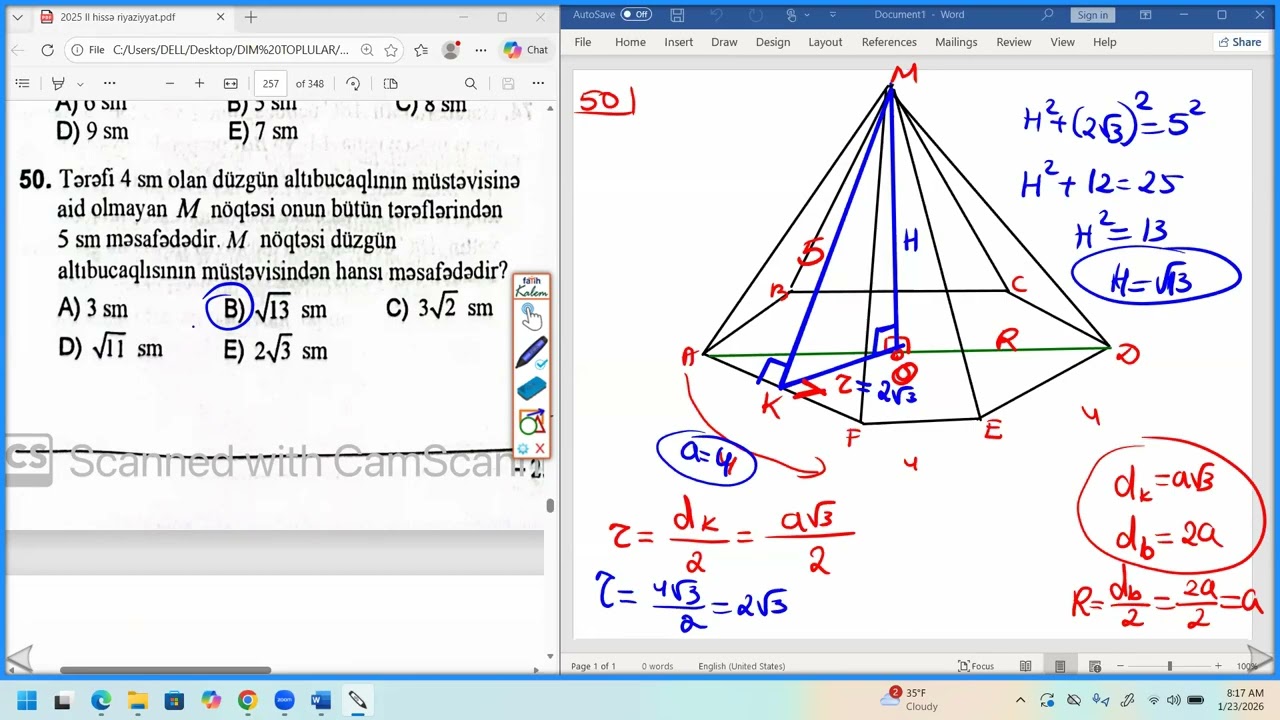The image size is (1280, 720).
Task: Close the Fatih Kalem floating toolbar
Action: pyautogui.click(x=540, y=449)
